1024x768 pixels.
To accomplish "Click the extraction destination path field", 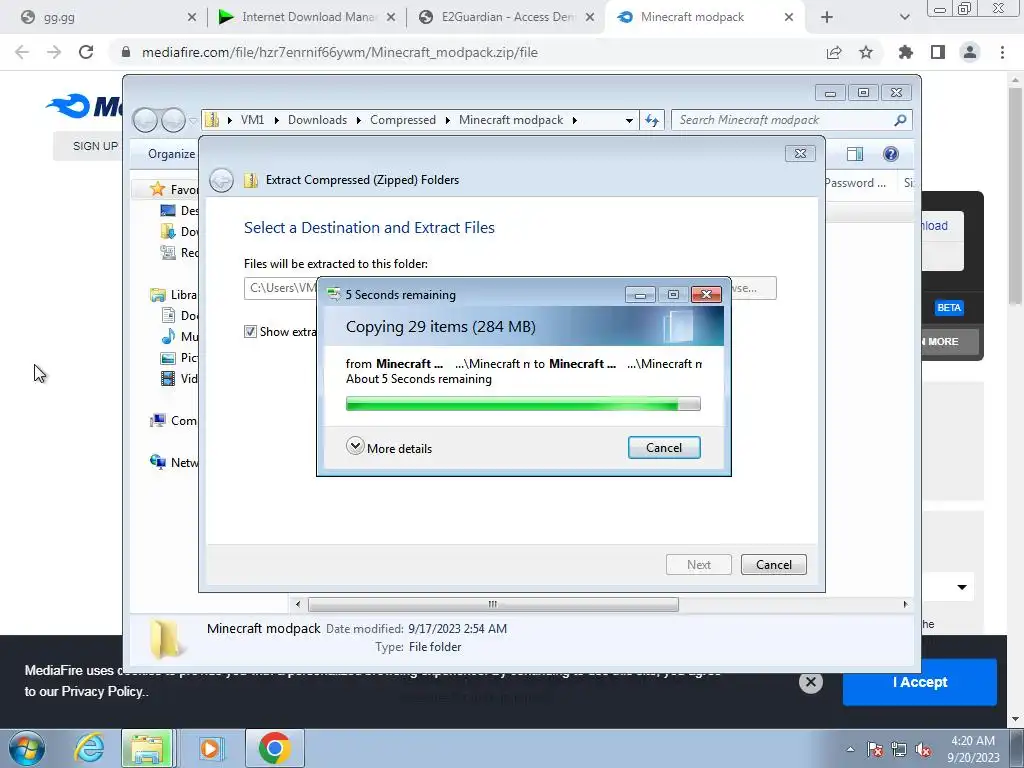I will (x=281, y=288).
